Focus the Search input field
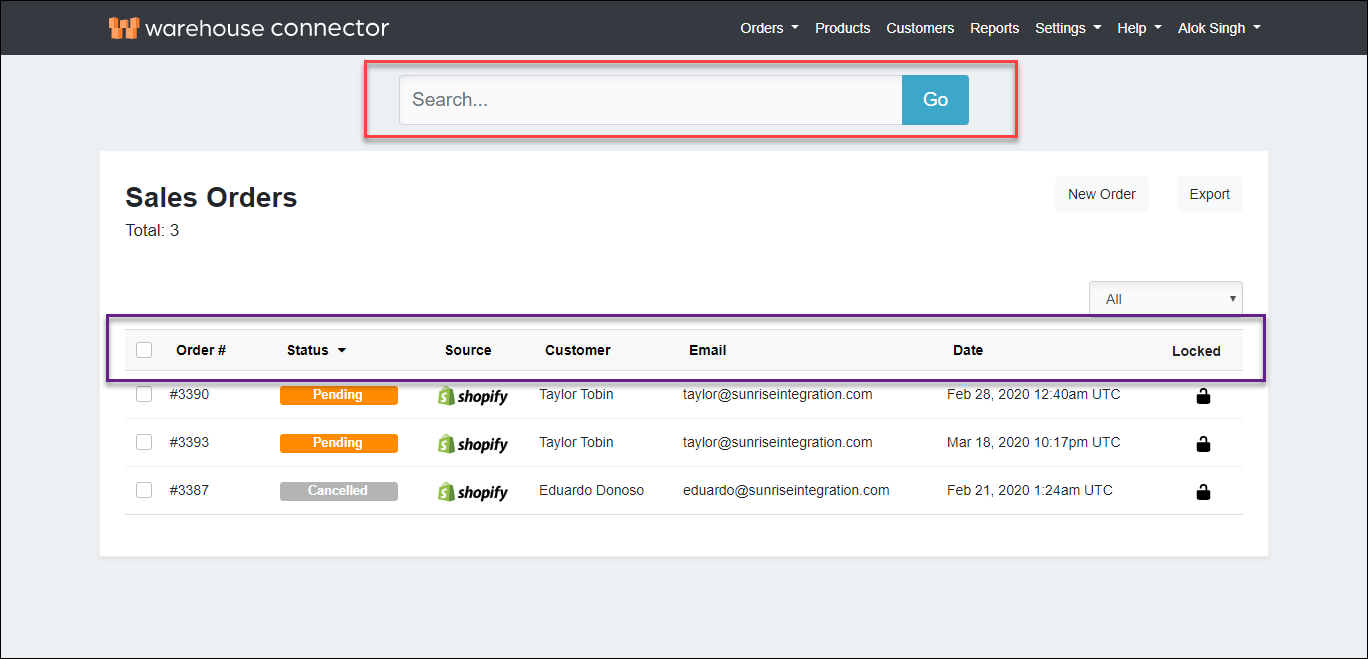 650,100
